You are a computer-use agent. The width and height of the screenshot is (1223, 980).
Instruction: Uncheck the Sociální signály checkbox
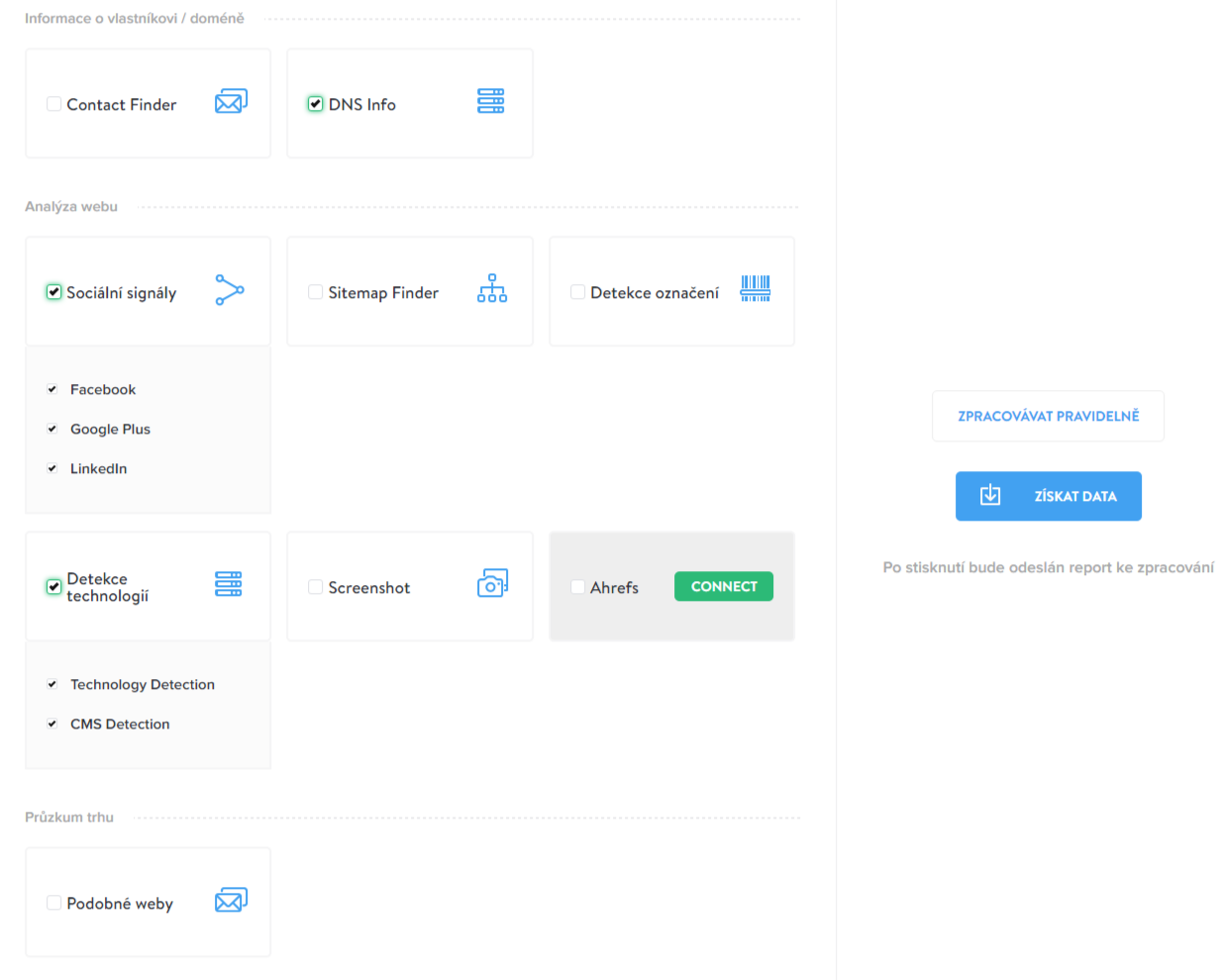(x=54, y=292)
